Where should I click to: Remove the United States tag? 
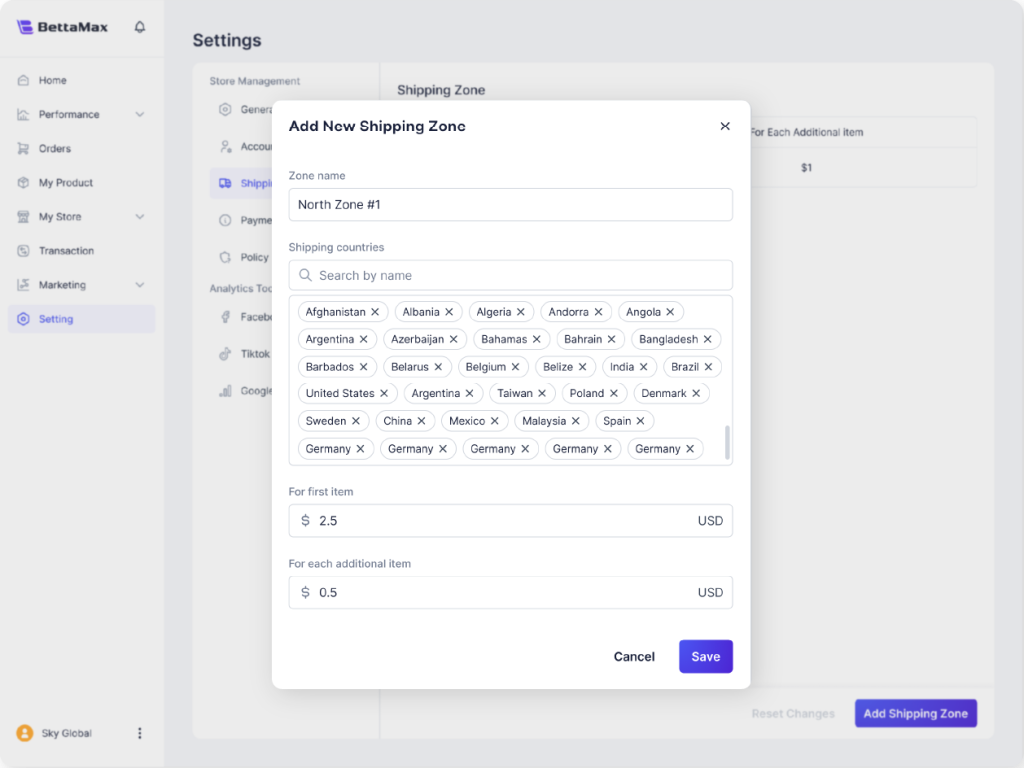[x=384, y=394]
